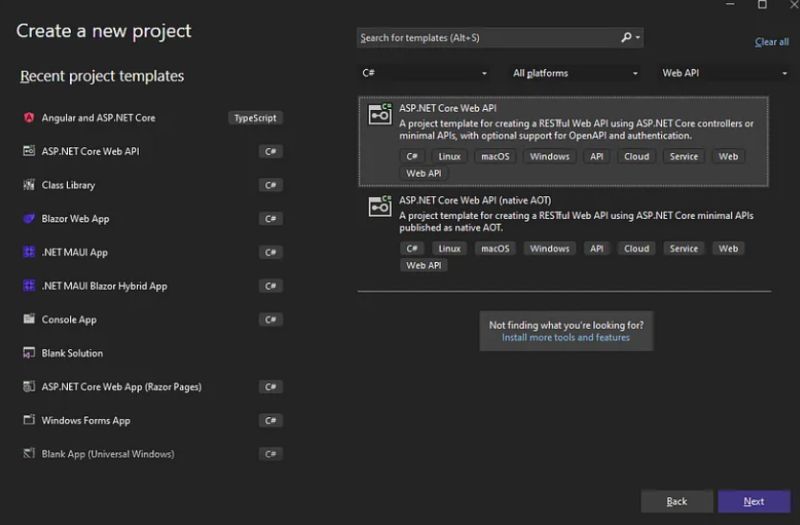Click the ASP.NET Core Web API icon in recent templates
The width and height of the screenshot is (800, 525).
29,151
